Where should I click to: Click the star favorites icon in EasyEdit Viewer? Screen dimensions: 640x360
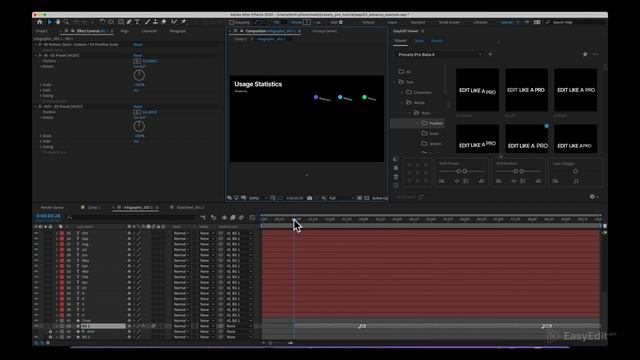[585, 54]
